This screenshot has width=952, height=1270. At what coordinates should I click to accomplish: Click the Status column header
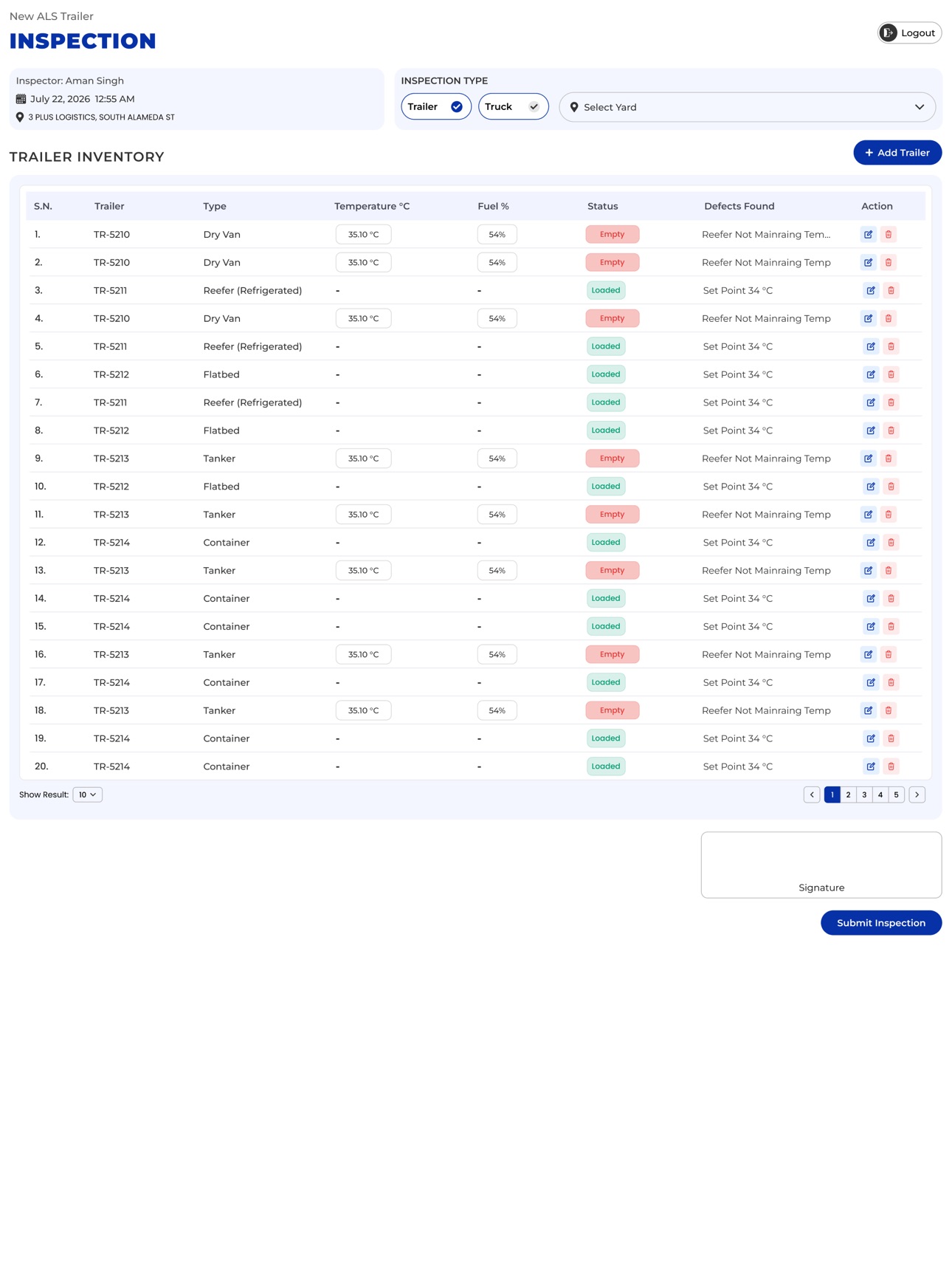coord(603,206)
